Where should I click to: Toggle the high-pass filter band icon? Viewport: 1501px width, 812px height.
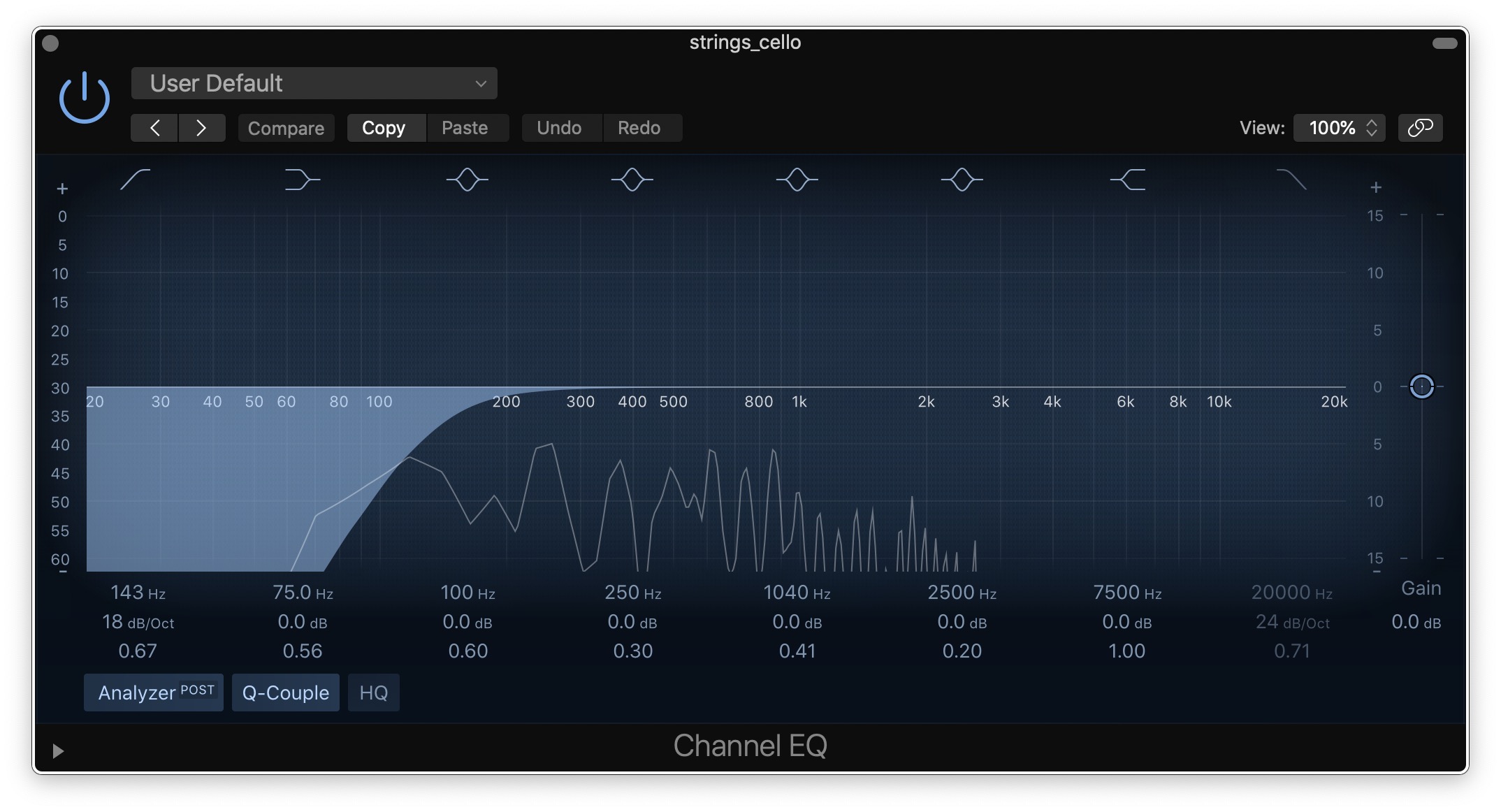pyautogui.click(x=136, y=180)
